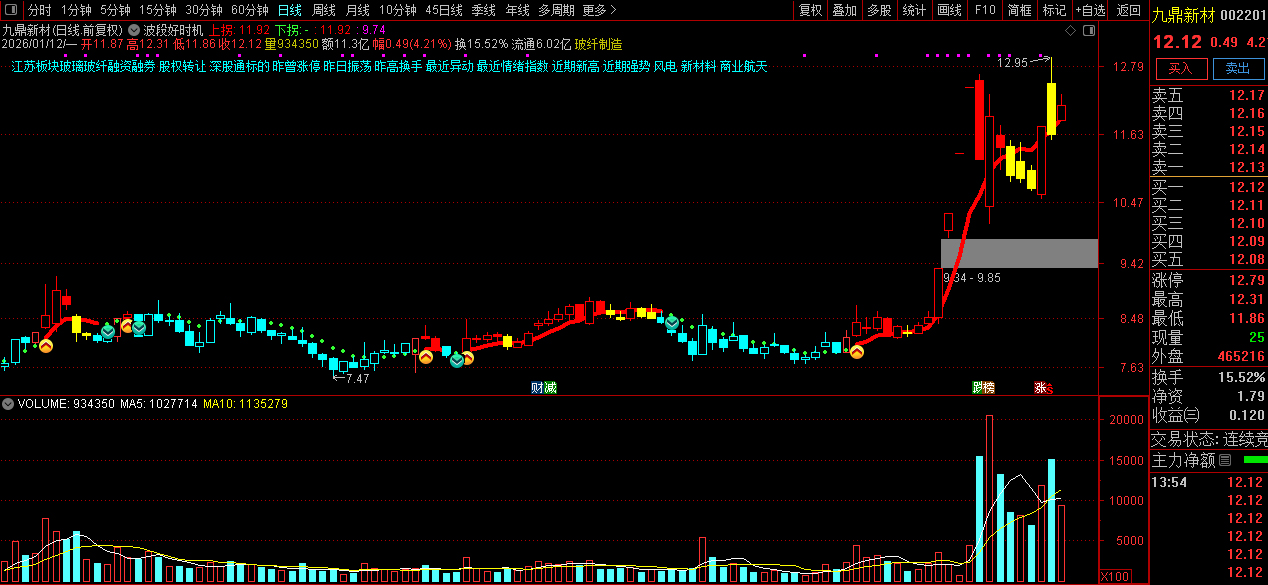Viewport: 1268px width, 585px height.
Task: Select the 日线 daily period
Action: click(290, 10)
